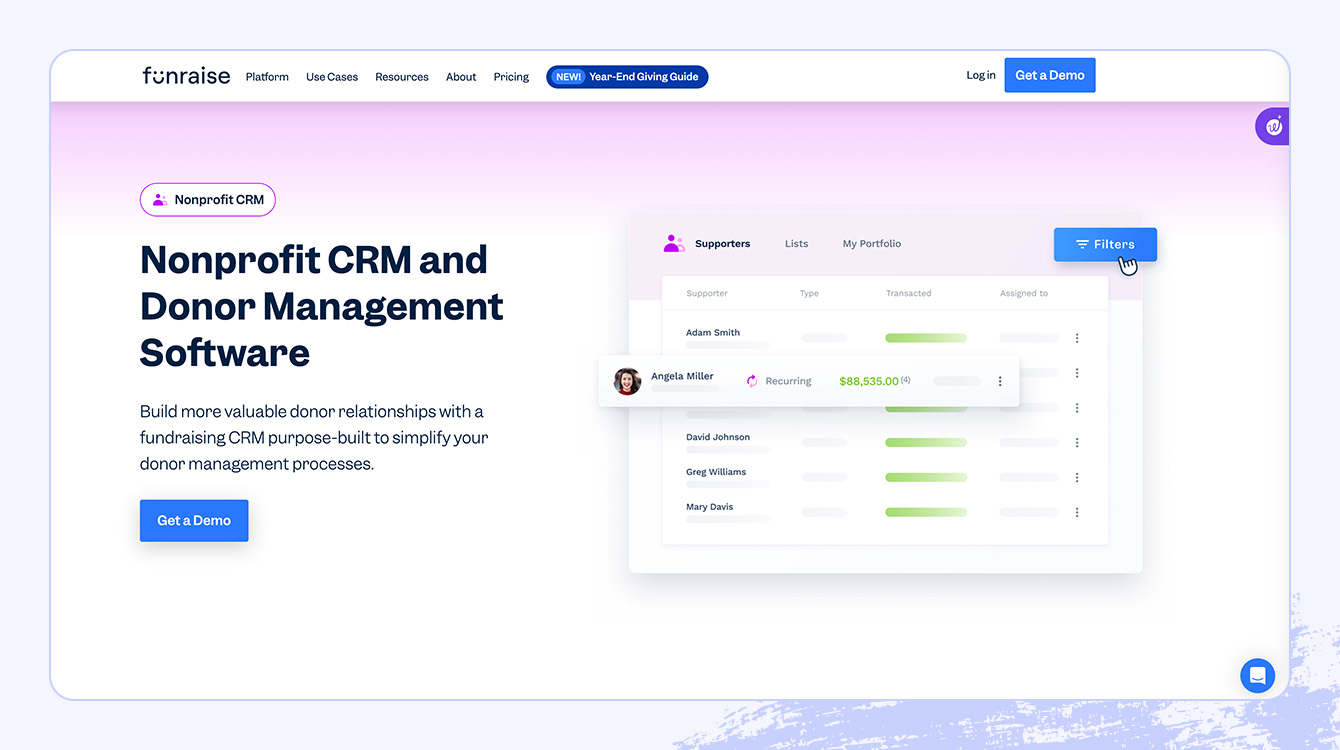Screen dimensions: 1340x750
Task: Open the About menu
Action: (x=461, y=77)
